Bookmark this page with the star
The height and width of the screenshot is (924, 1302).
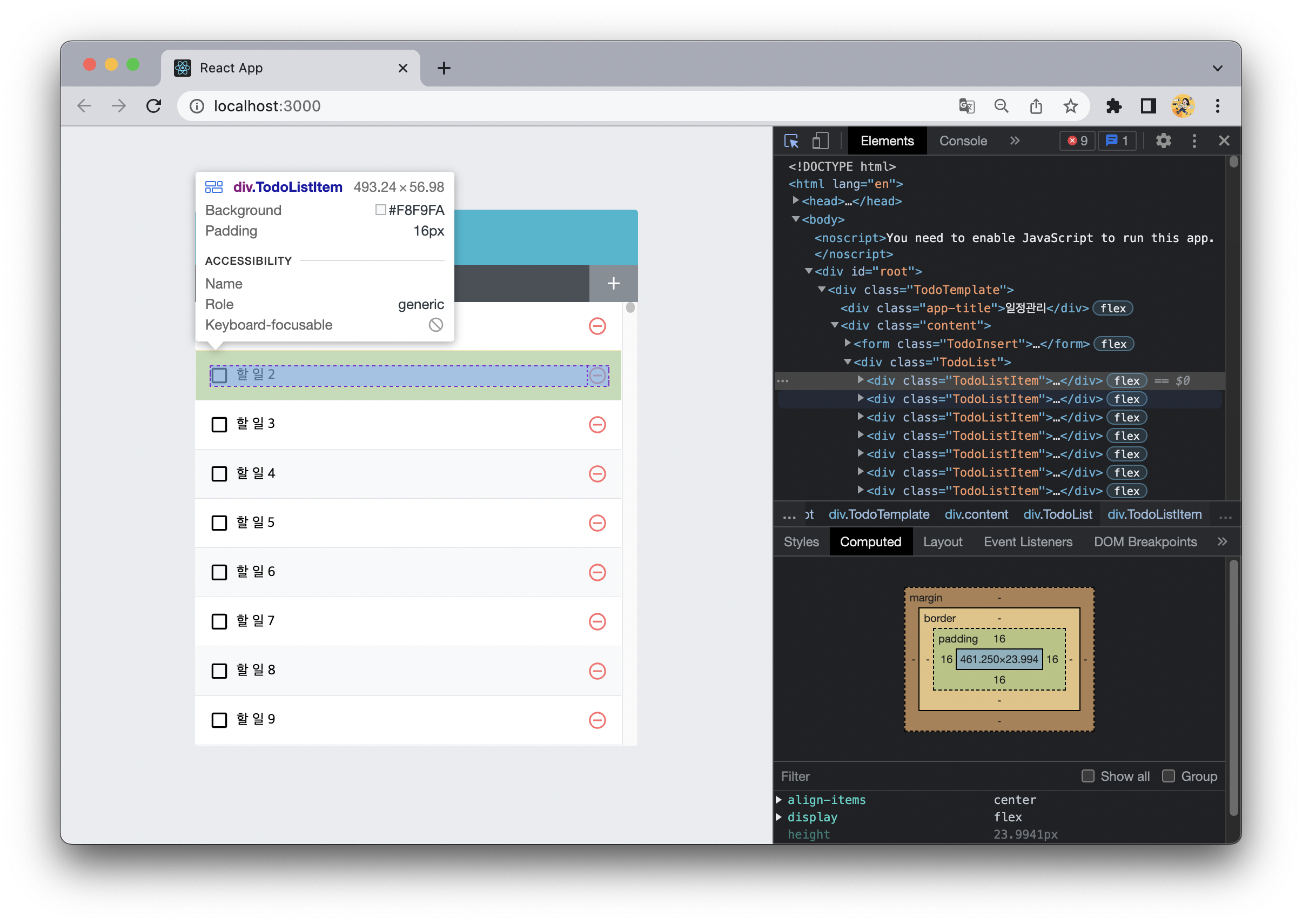click(x=1070, y=106)
